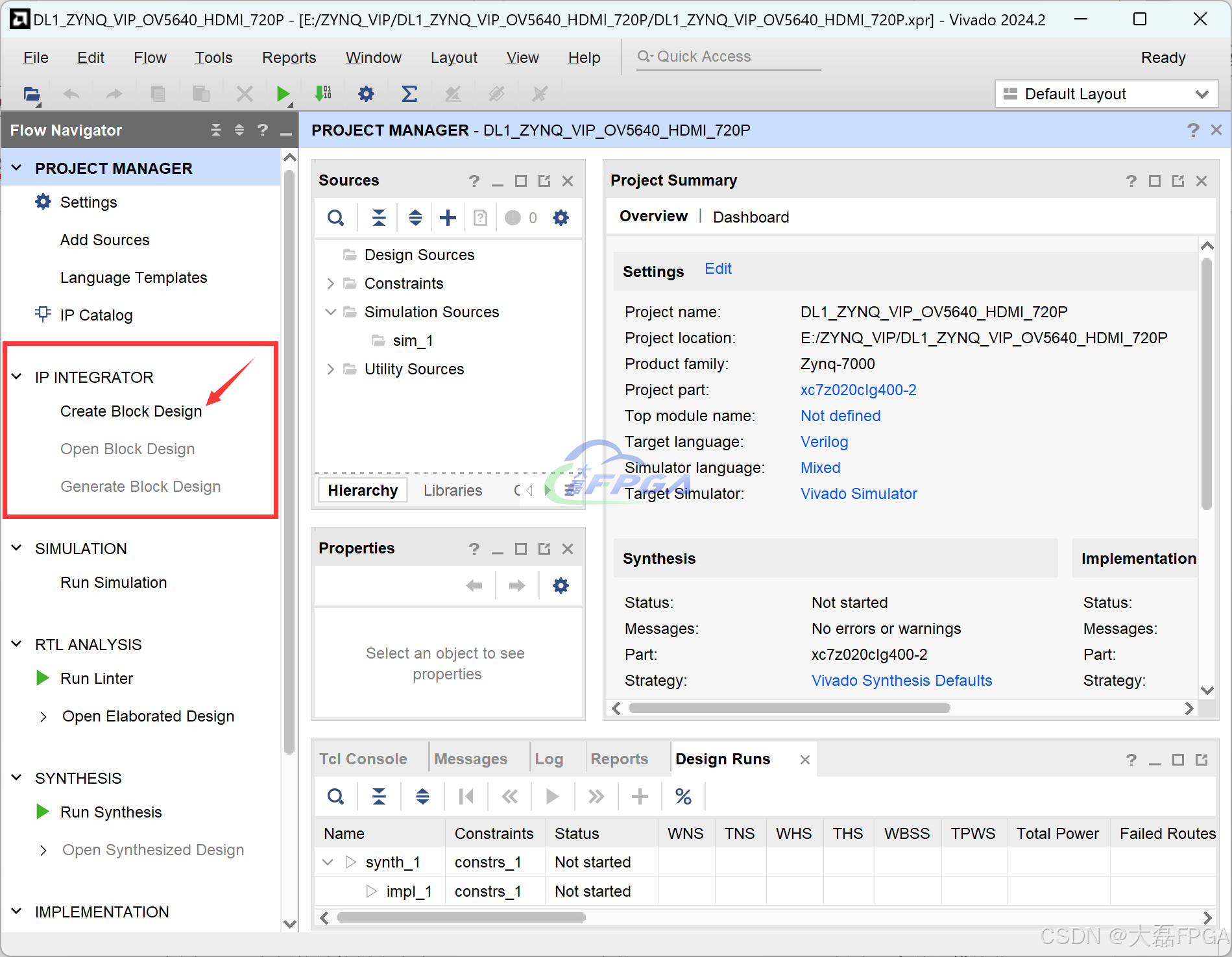Switch to the Dashboard tab

pyautogui.click(x=751, y=217)
